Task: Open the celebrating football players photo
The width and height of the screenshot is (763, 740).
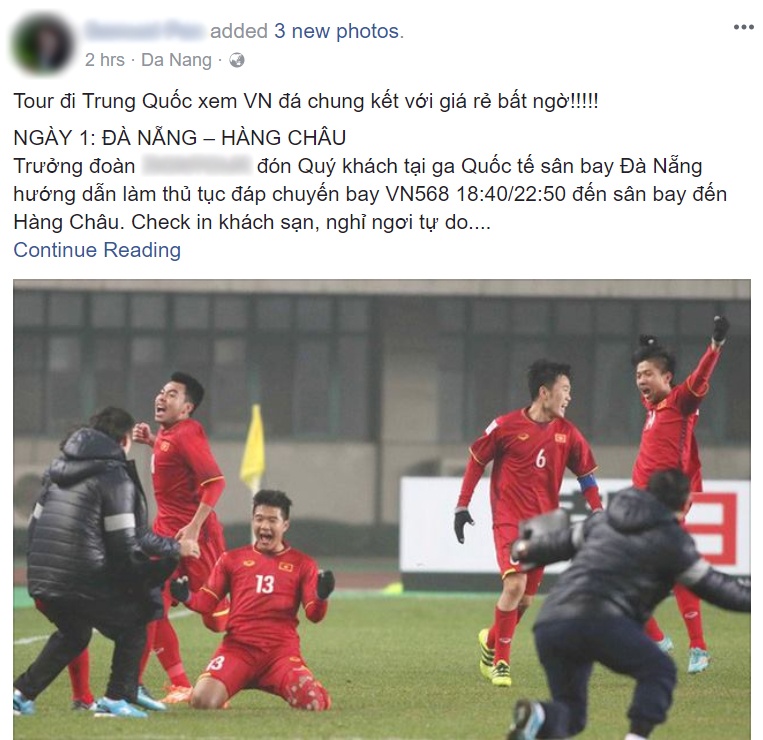Action: click(382, 509)
